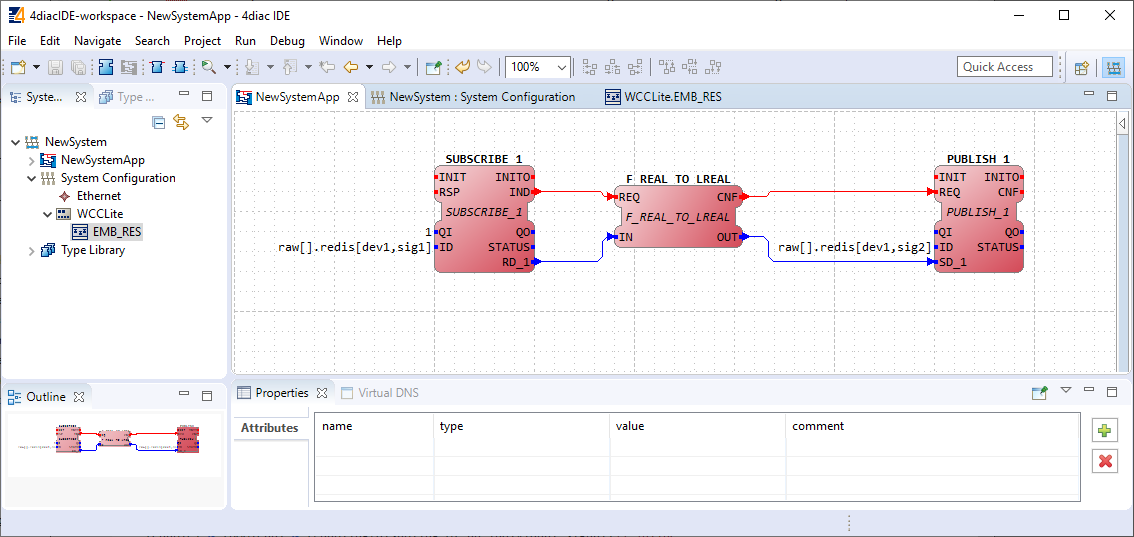This screenshot has width=1134, height=537.
Task: Click the gray function block toolbar icon after it
Action: click(x=129, y=67)
